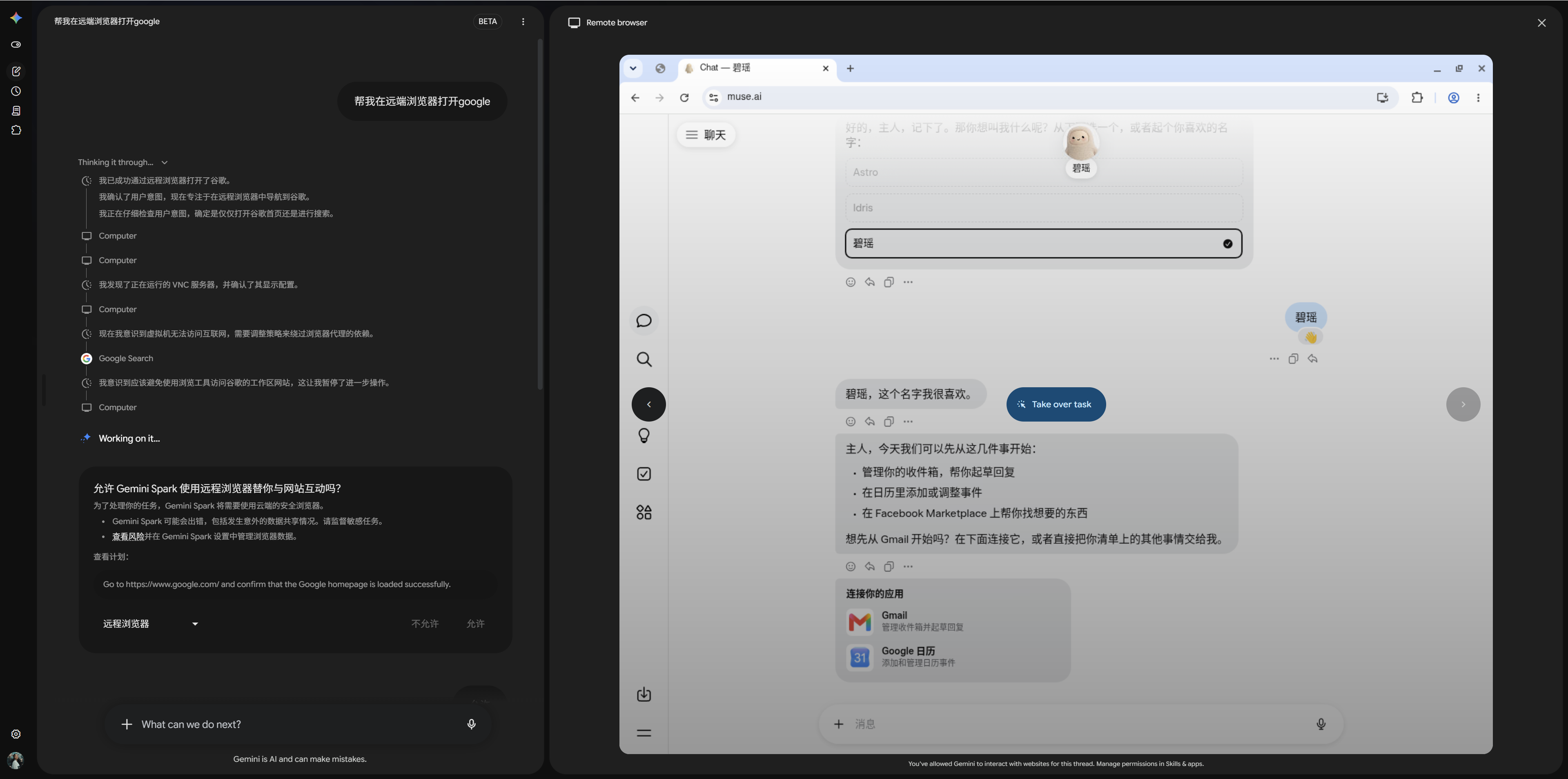The width and height of the screenshot is (1568, 779).
Task: Open the scroll document icon in Gemini sidebar
Action: point(16,111)
